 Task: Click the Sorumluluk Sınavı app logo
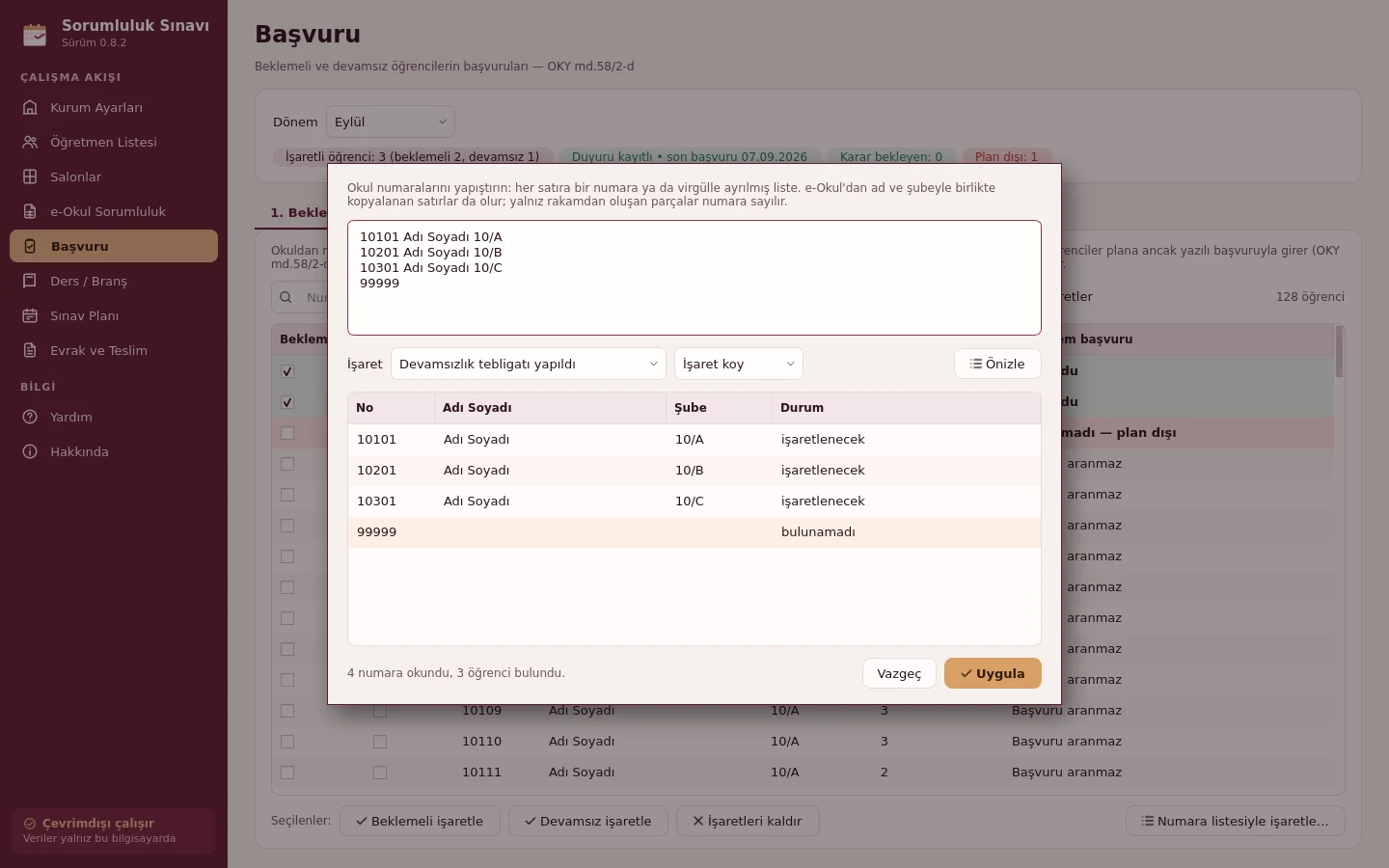(x=35, y=34)
